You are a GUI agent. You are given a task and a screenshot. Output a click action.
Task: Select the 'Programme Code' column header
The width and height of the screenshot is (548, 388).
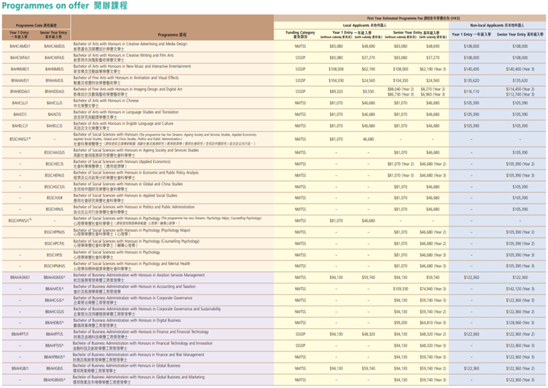coord(36,26)
